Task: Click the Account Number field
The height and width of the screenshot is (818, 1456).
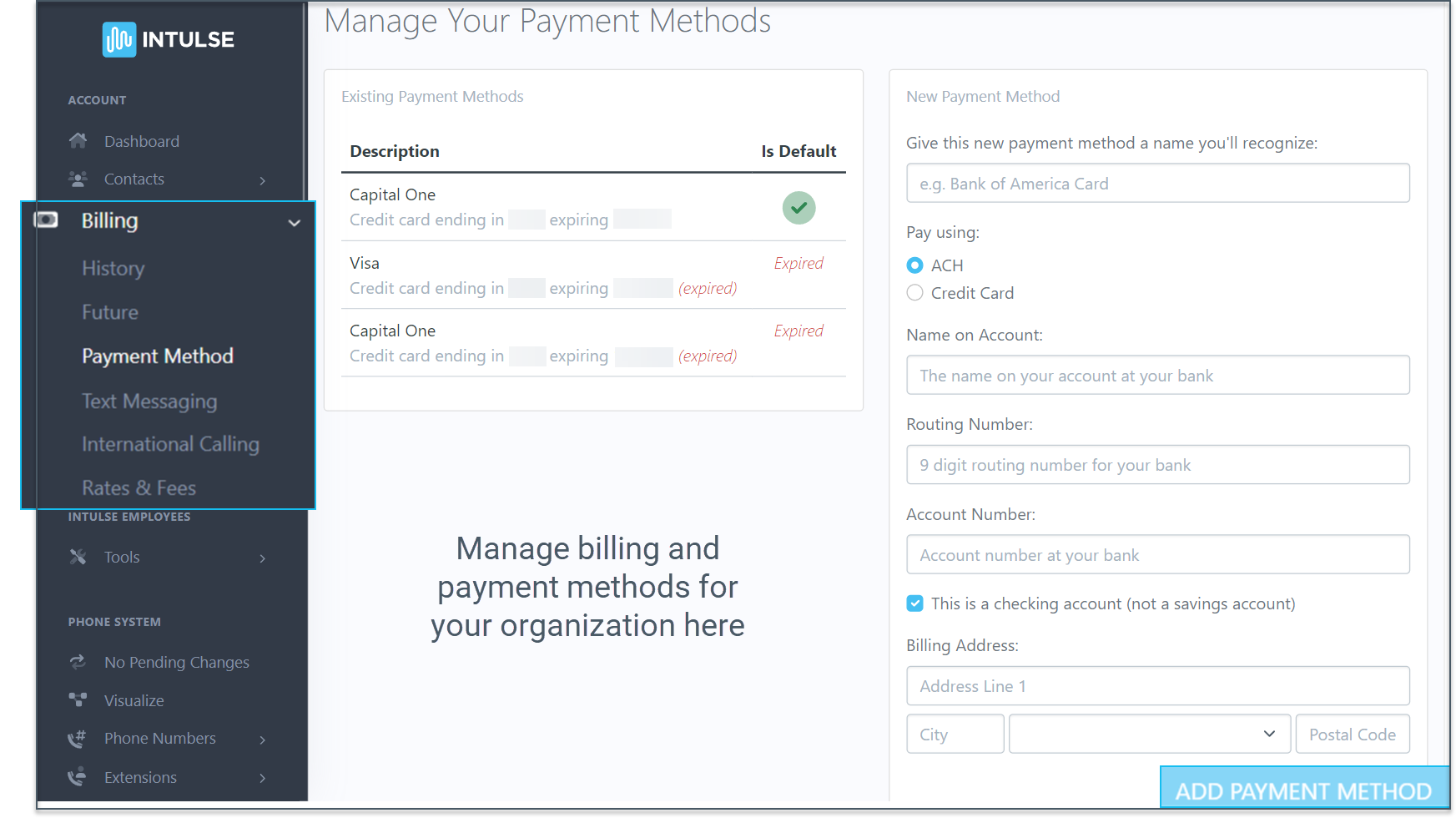Action: pos(1157,554)
